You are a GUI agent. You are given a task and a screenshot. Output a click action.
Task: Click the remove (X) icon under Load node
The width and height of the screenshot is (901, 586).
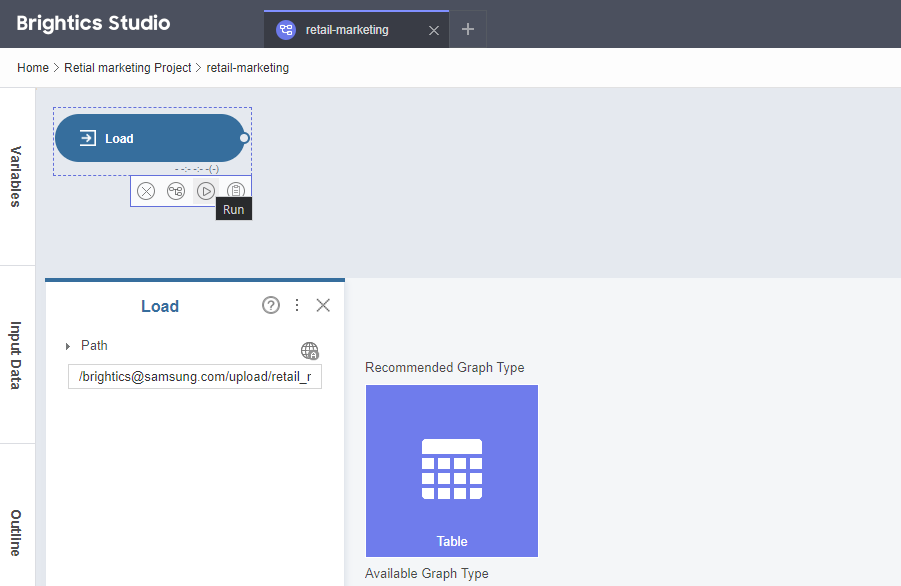146,191
